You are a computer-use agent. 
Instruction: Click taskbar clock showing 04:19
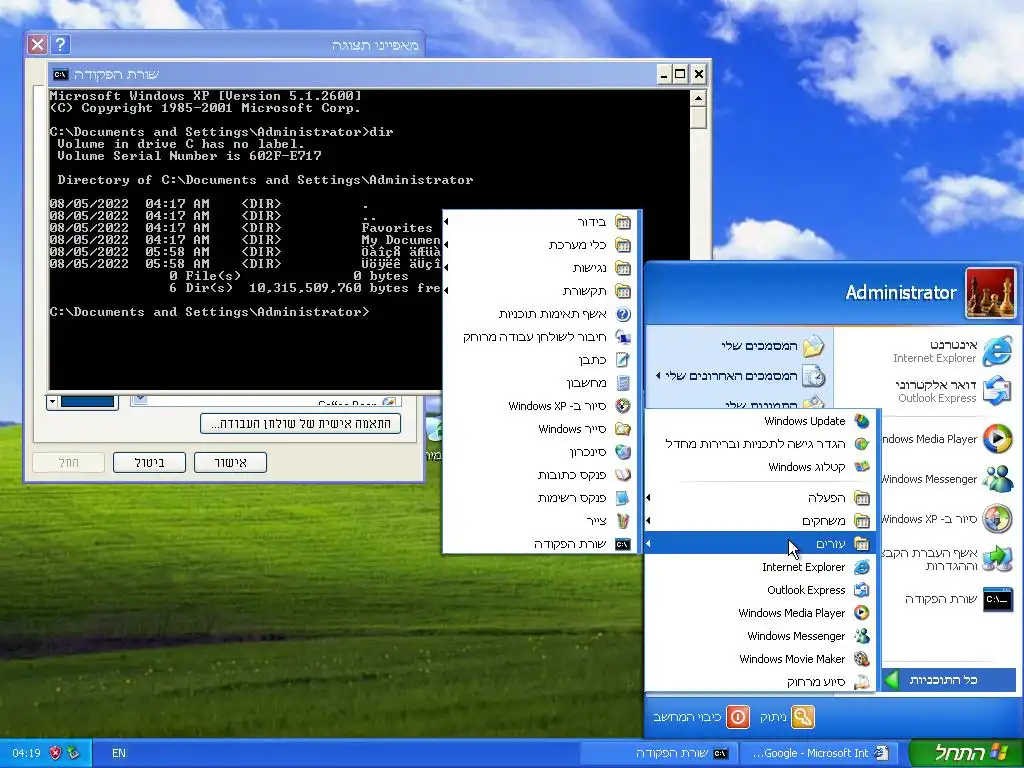26,753
